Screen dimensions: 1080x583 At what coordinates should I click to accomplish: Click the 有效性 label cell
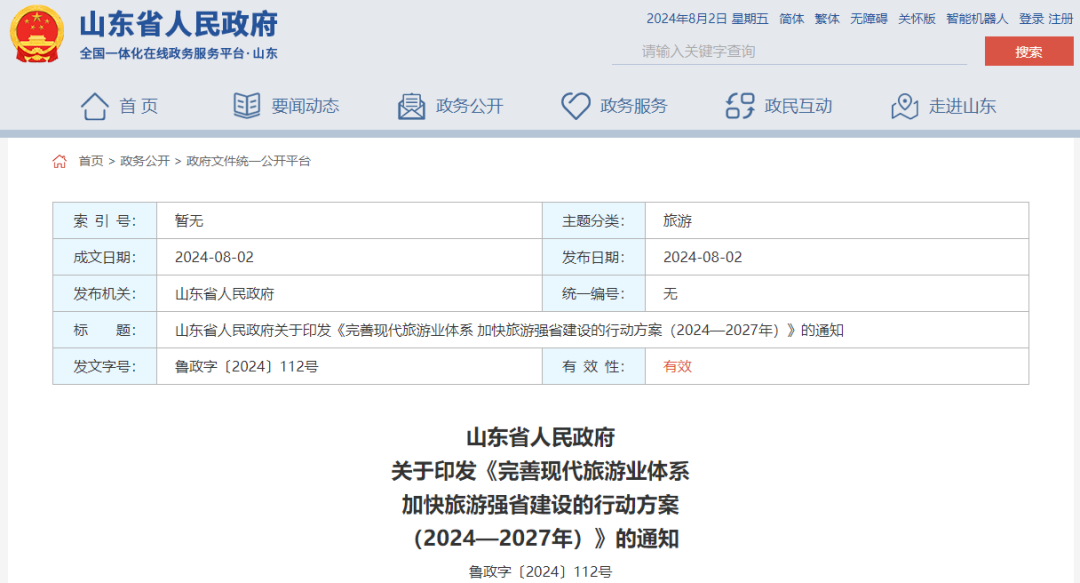click(x=594, y=367)
